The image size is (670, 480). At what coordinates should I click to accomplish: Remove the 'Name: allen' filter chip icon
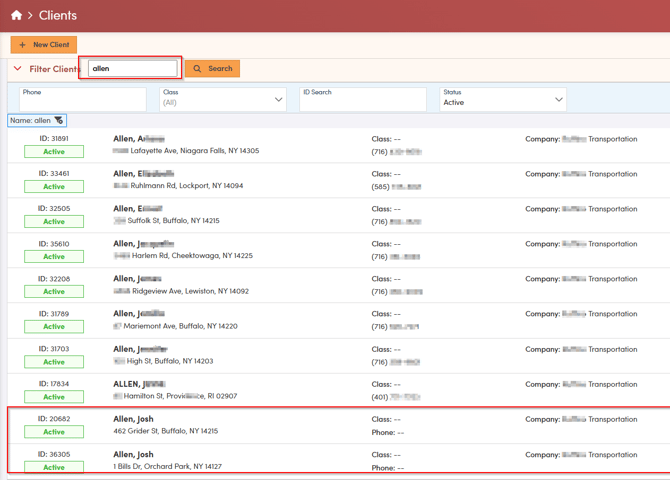pyautogui.click(x=59, y=121)
